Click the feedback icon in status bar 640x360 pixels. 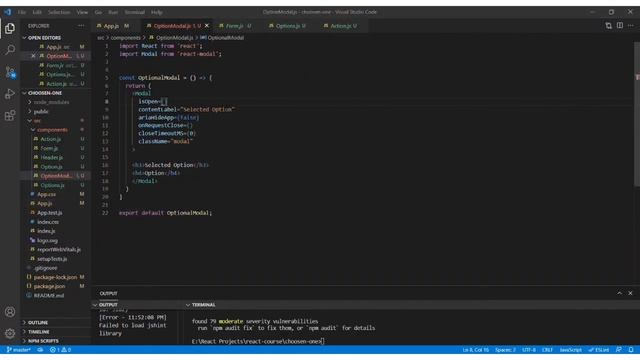pyautogui.click(x=619, y=350)
